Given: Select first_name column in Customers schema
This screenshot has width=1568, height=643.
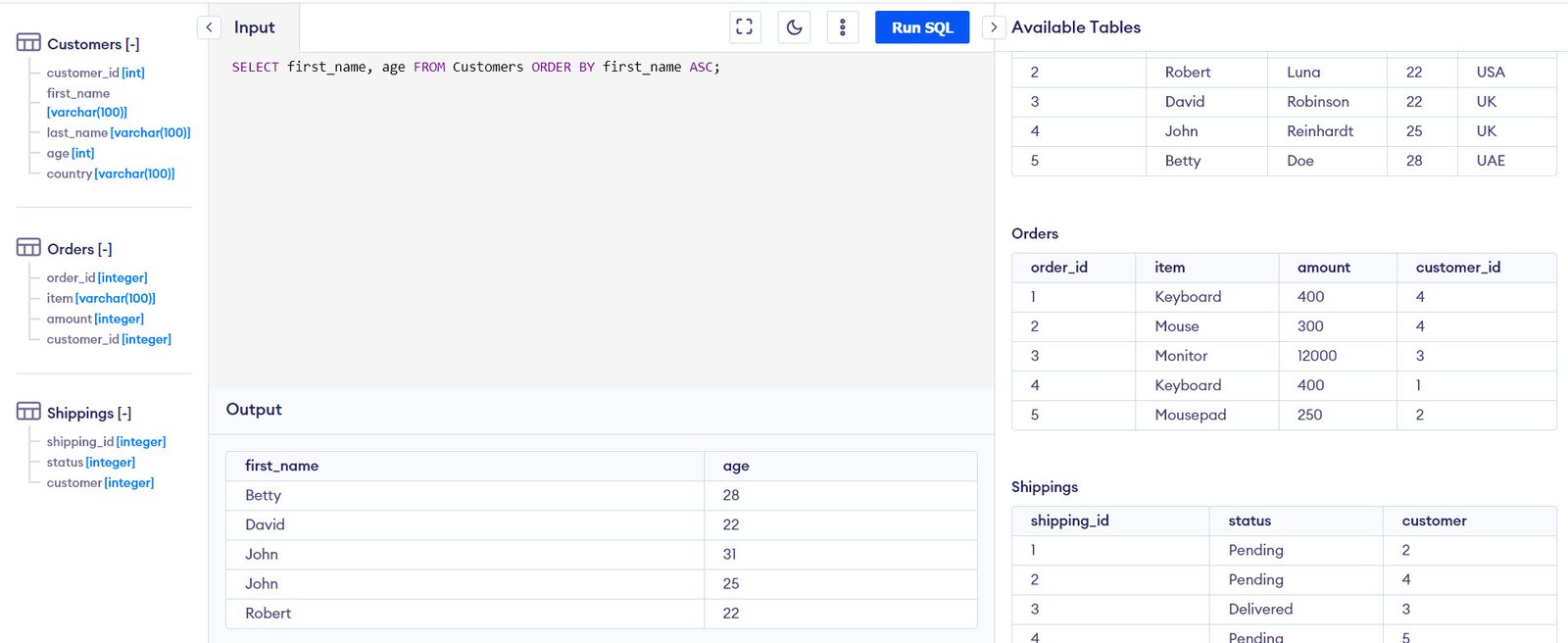Looking at the screenshot, I should click(x=86, y=103).
